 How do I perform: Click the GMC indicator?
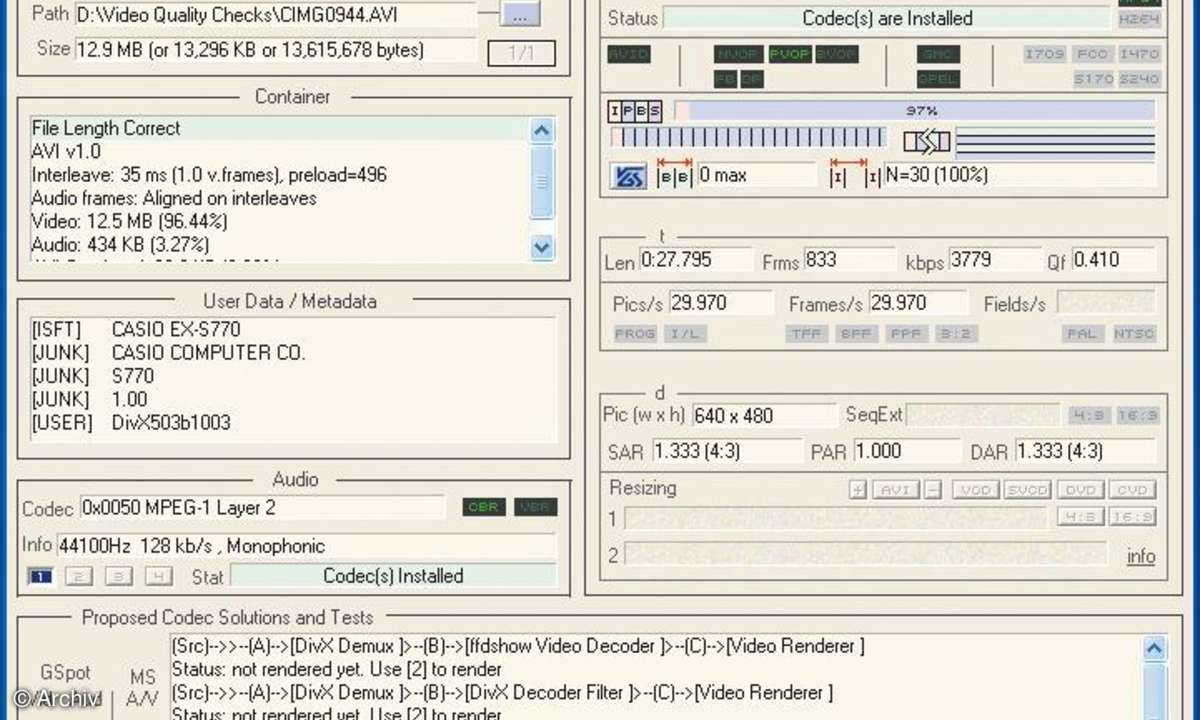(x=938, y=54)
